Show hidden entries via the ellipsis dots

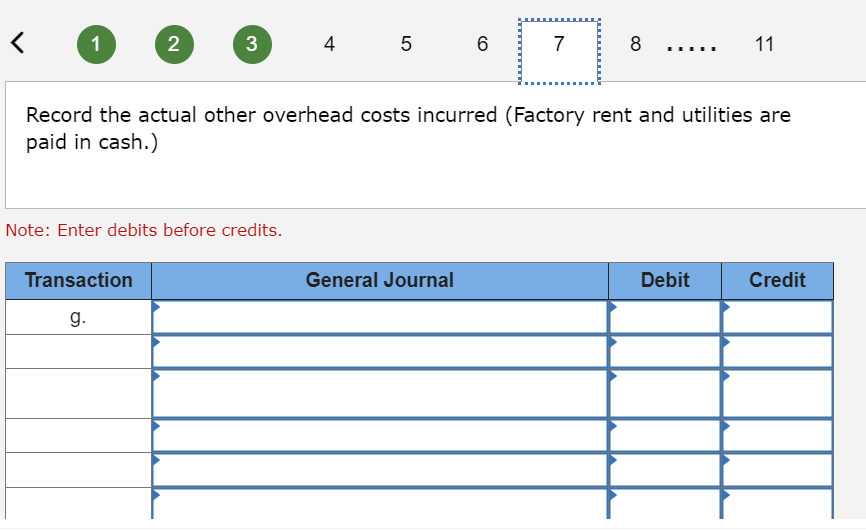click(x=691, y=49)
